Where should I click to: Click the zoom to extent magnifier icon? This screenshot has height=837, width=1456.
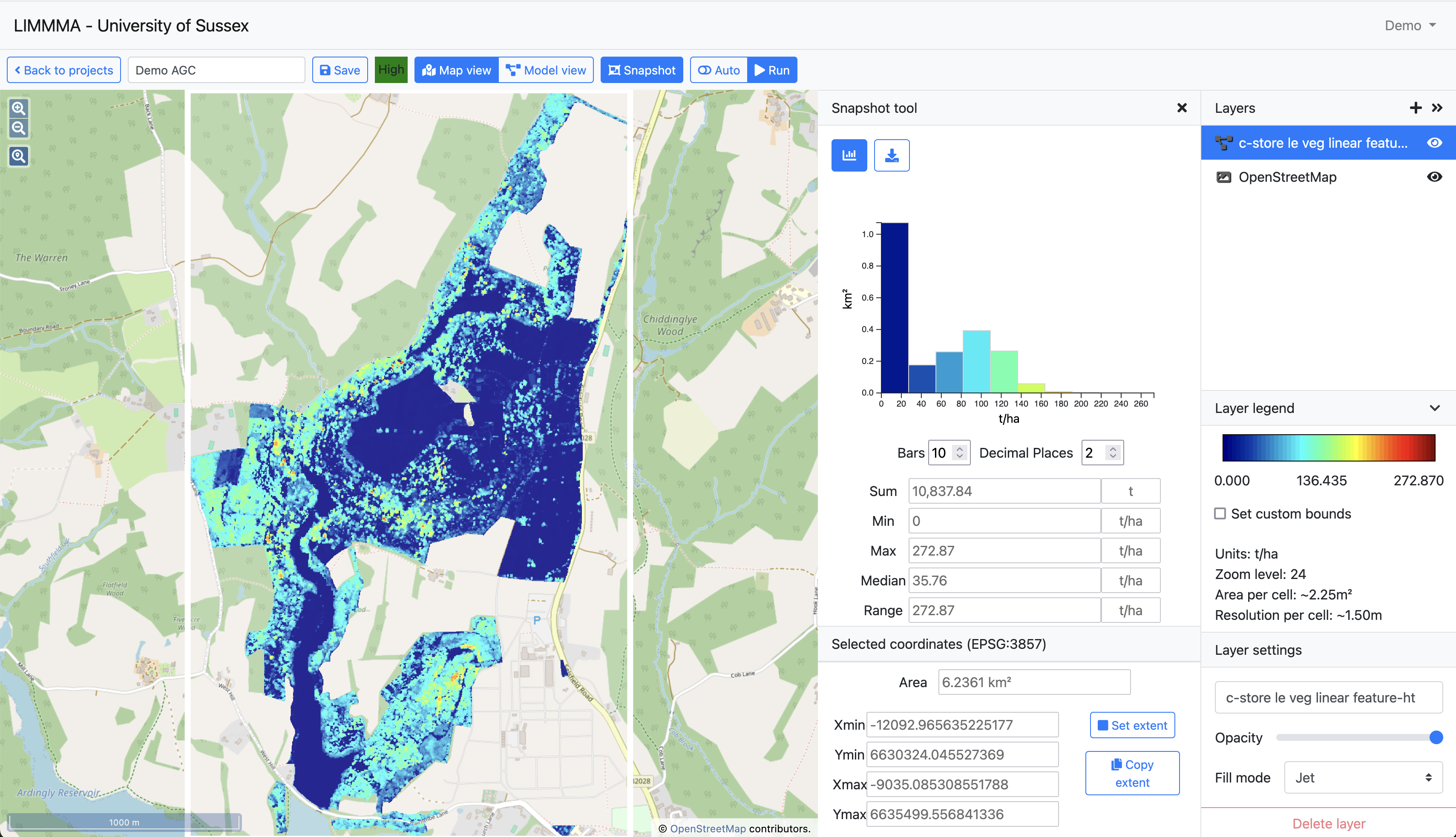[18, 156]
